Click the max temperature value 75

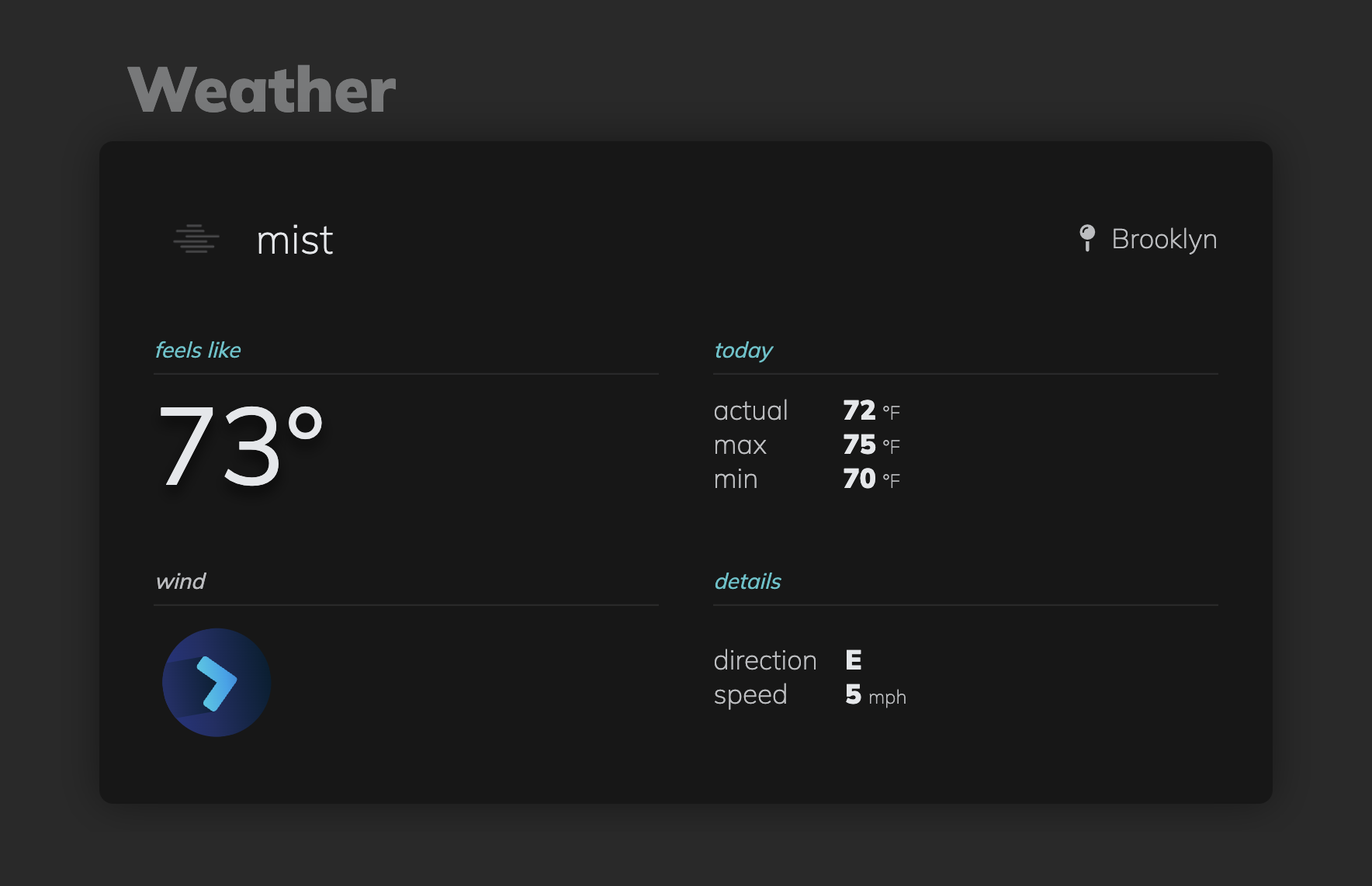(x=860, y=445)
